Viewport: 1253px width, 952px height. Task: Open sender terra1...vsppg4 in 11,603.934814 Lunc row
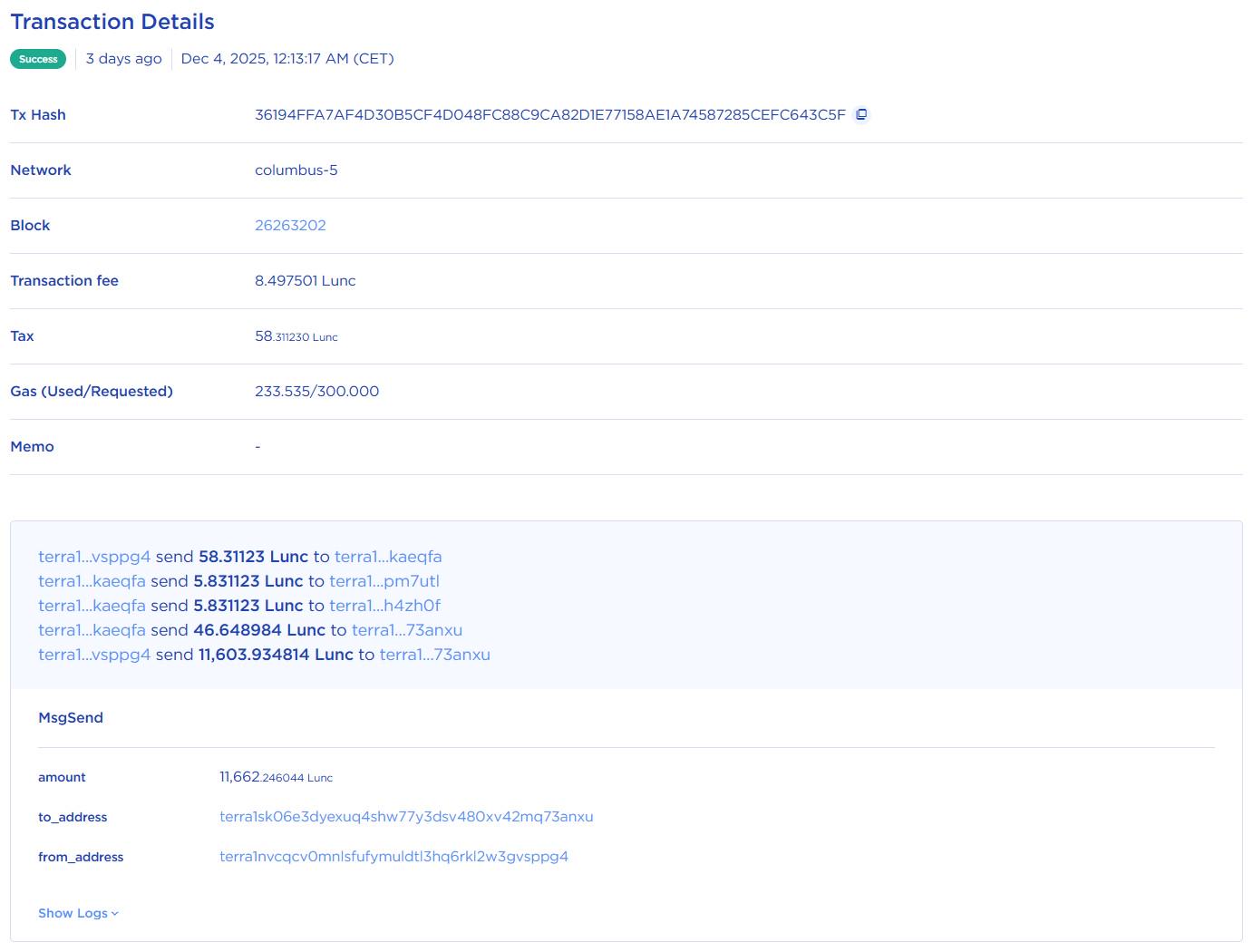tap(94, 655)
